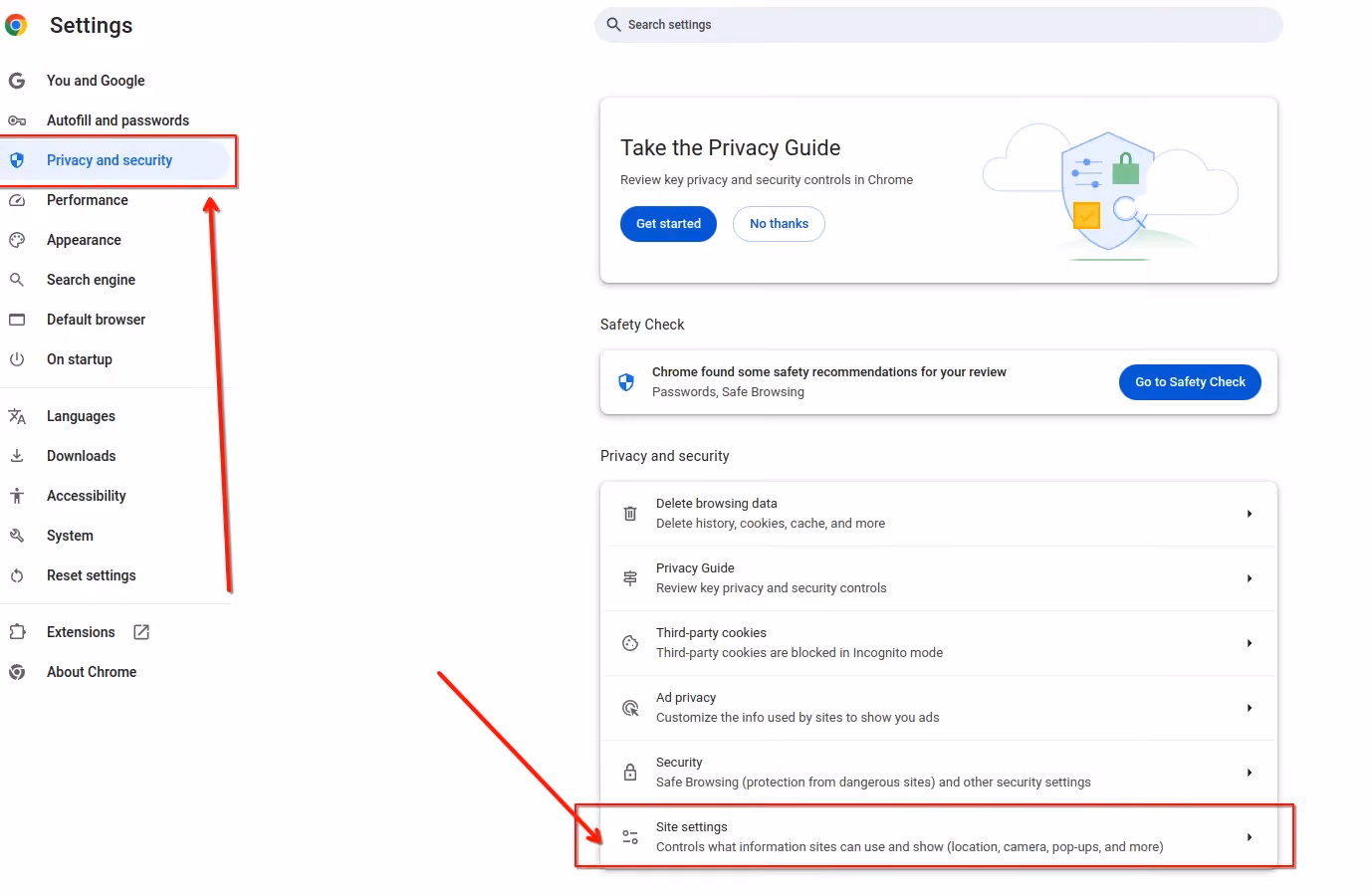
Task: Open the About Chrome page
Action: [x=92, y=672]
